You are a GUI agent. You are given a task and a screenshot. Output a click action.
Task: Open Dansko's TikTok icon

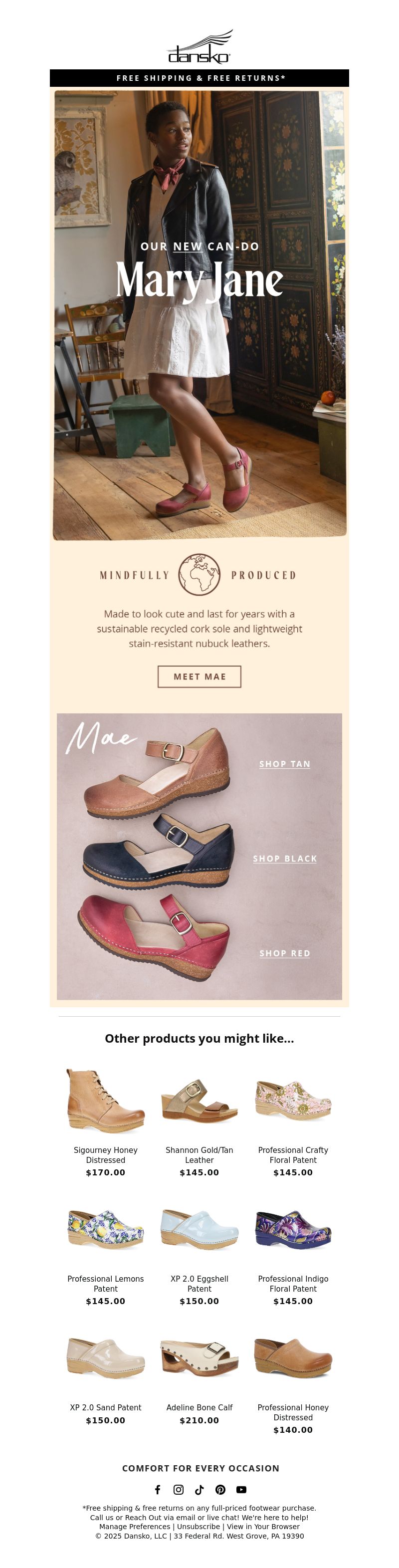click(199, 1489)
